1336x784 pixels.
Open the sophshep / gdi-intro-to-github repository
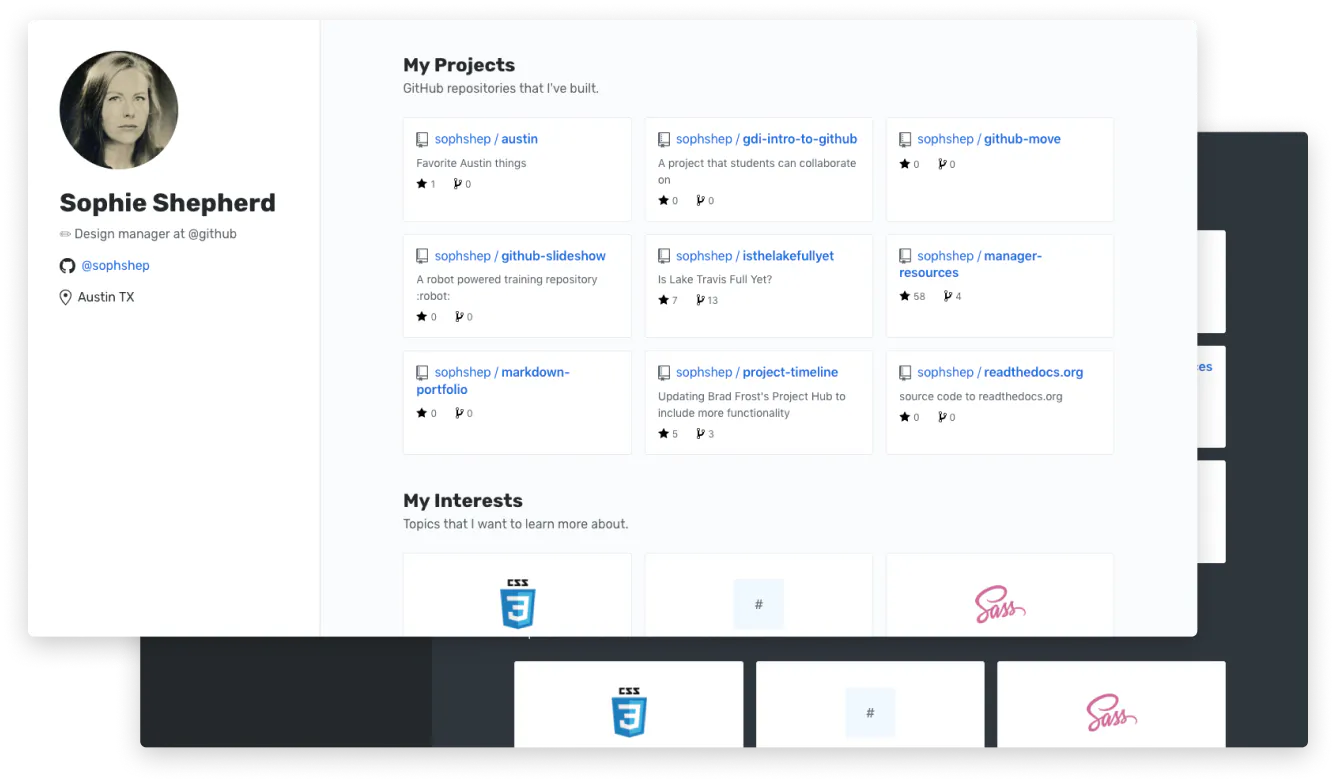click(766, 139)
